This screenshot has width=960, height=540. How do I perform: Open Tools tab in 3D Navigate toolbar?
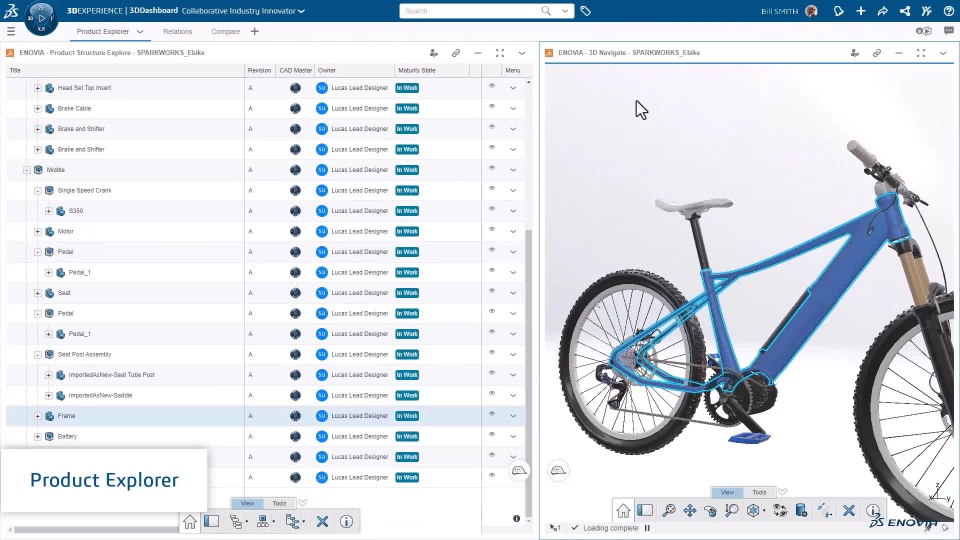pyautogui.click(x=759, y=492)
